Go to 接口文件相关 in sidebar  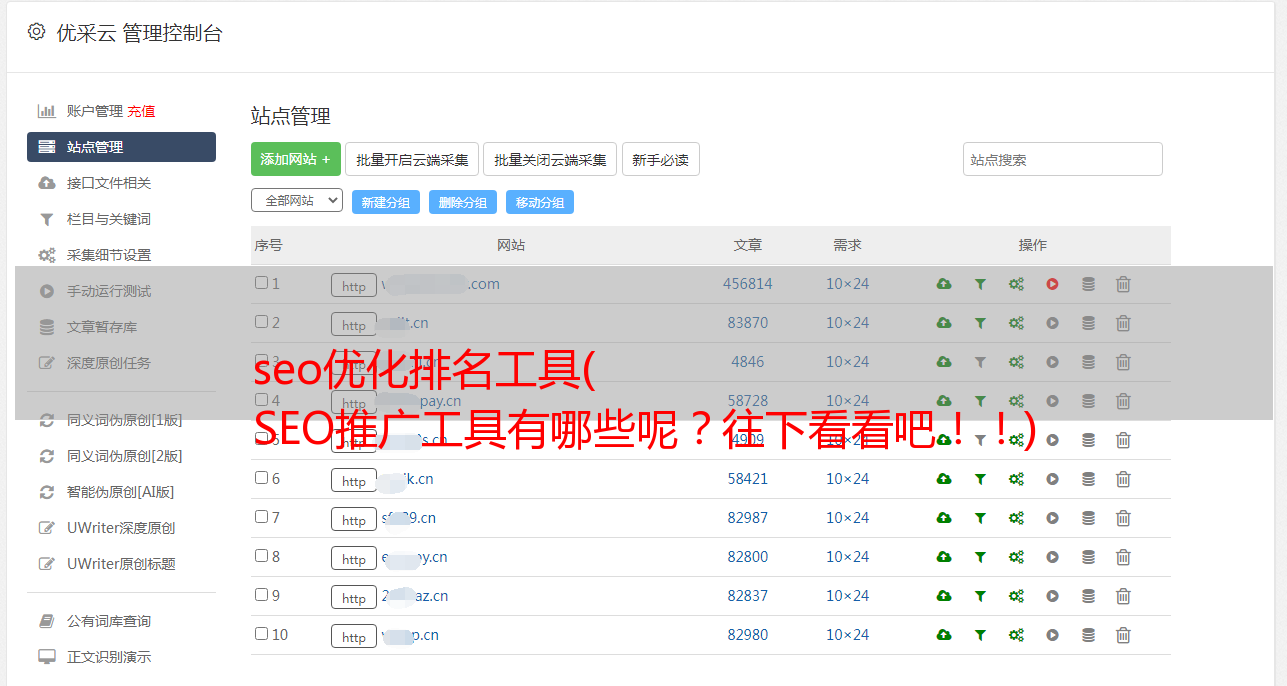click(x=109, y=183)
